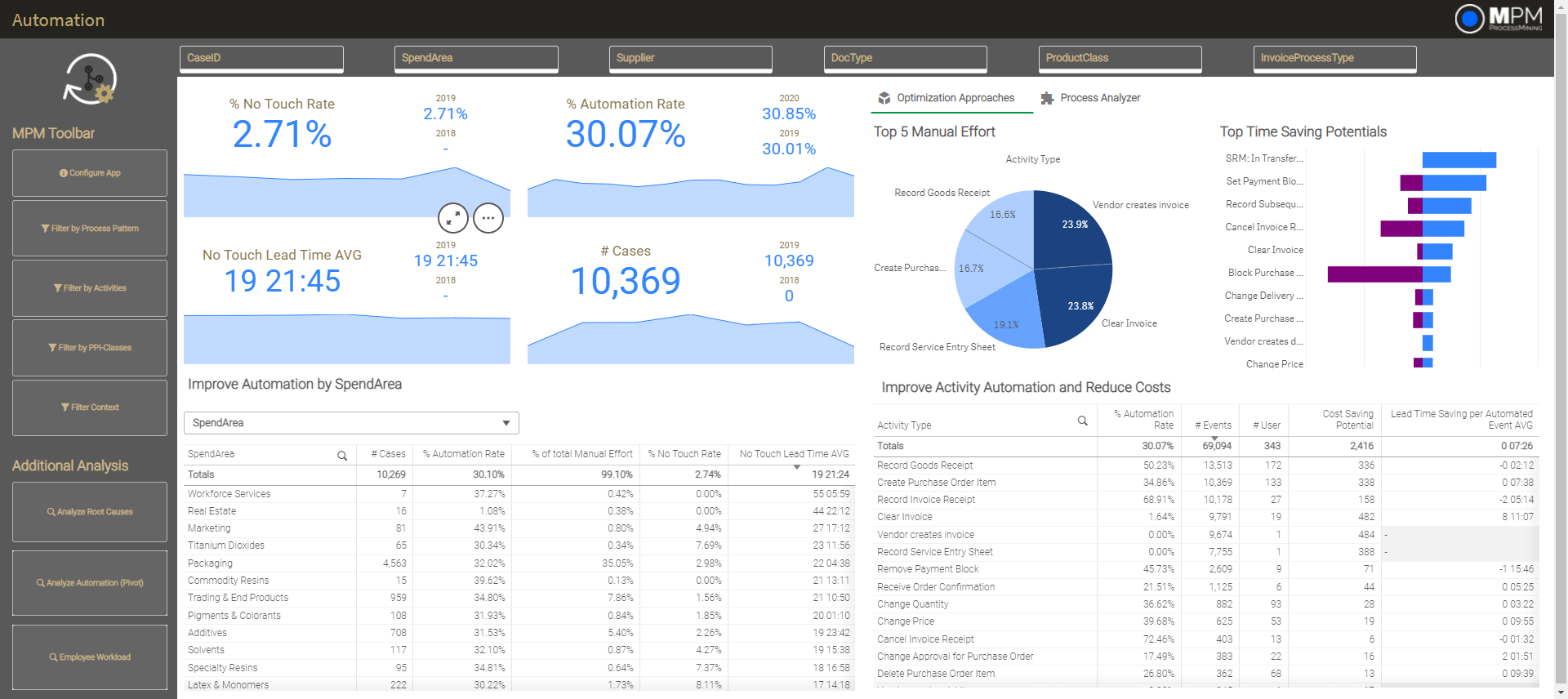Open the chart more-options ellipsis menu
Screen dimensions: 1568x699
[x=488, y=218]
